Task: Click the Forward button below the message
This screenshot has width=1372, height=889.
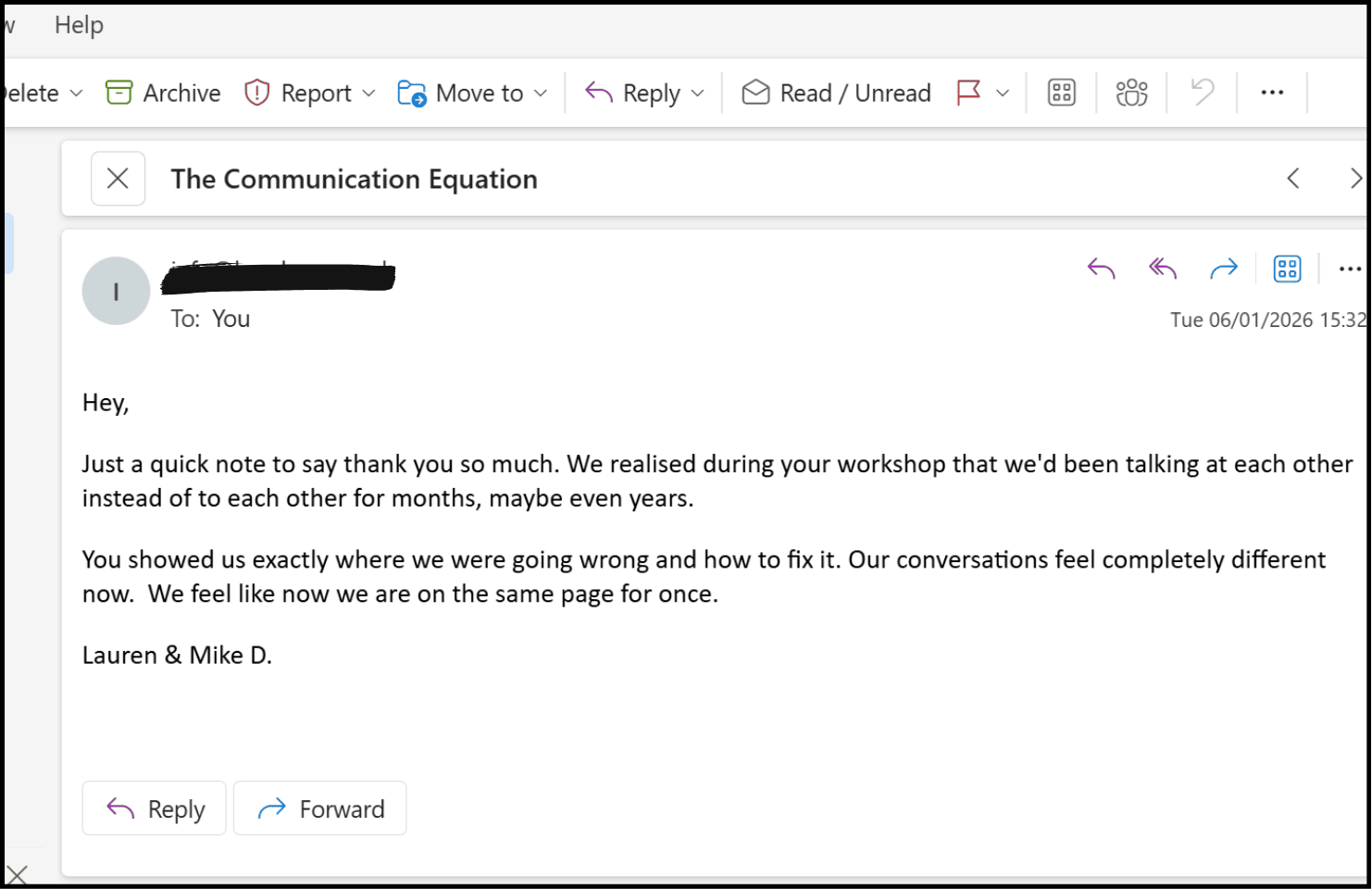Action: pyautogui.click(x=320, y=808)
